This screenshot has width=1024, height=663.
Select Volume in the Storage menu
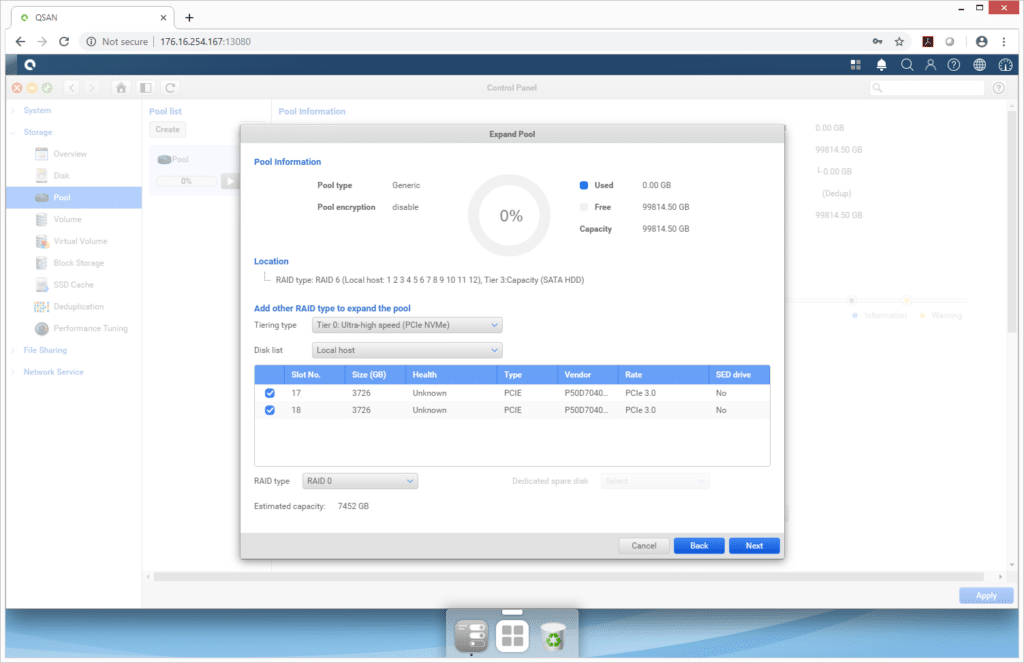pyautogui.click(x=67, y=219)
